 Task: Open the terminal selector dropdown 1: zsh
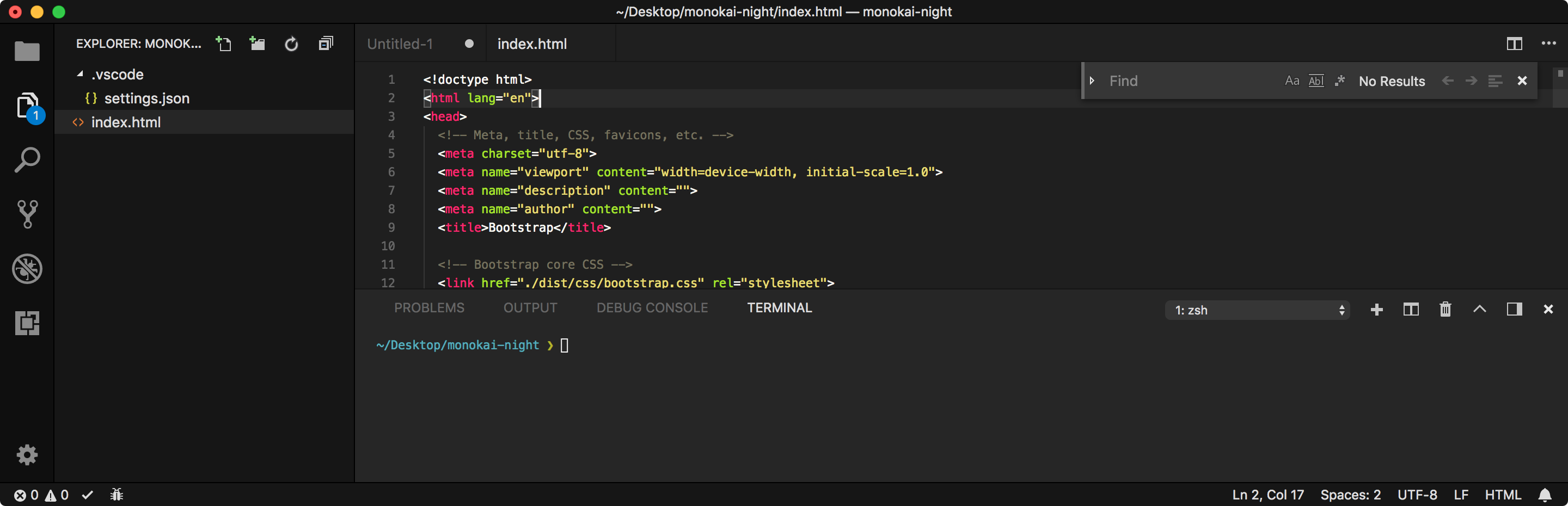tap(1257, 310)
